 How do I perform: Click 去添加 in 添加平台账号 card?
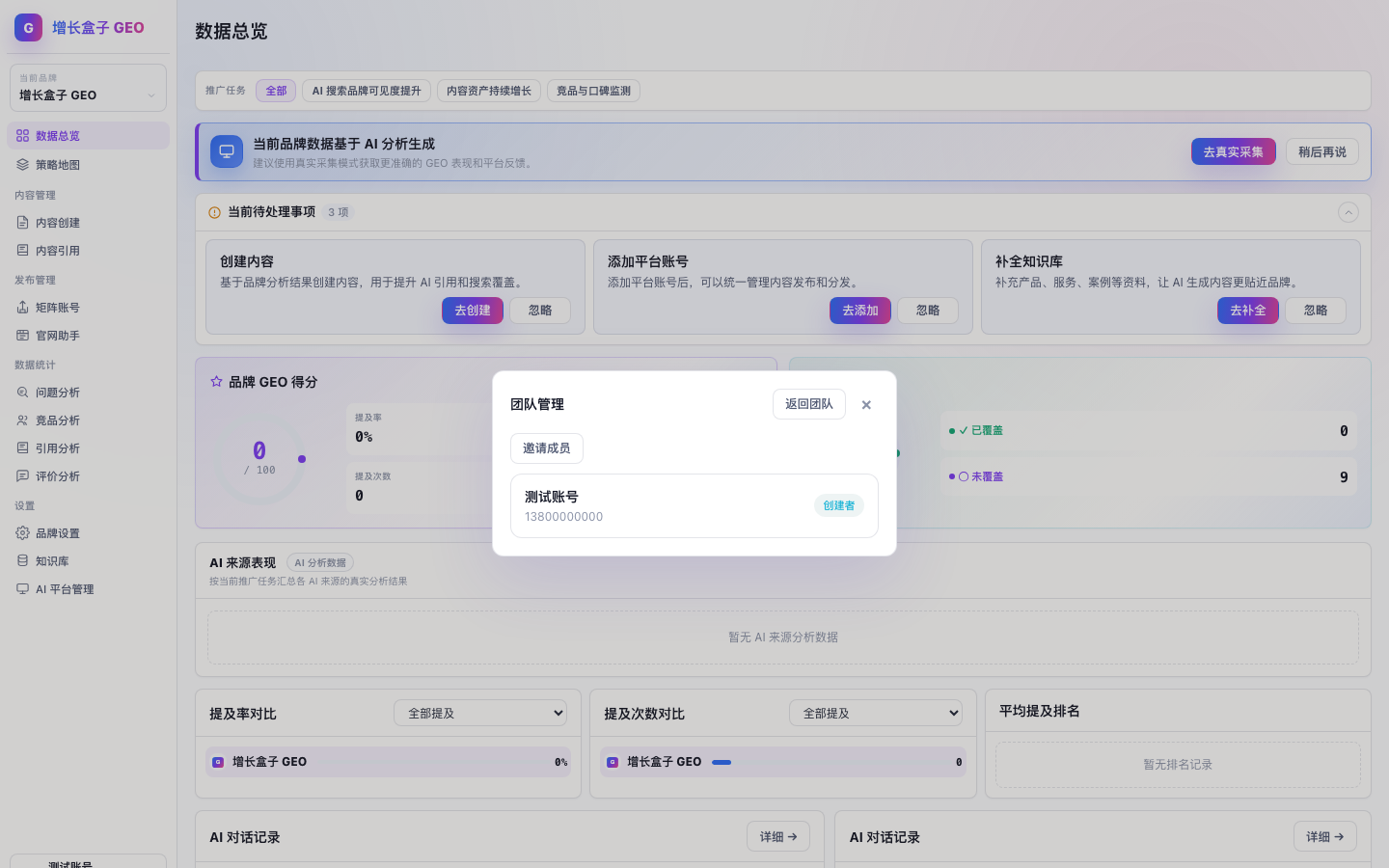click(860, 311)
